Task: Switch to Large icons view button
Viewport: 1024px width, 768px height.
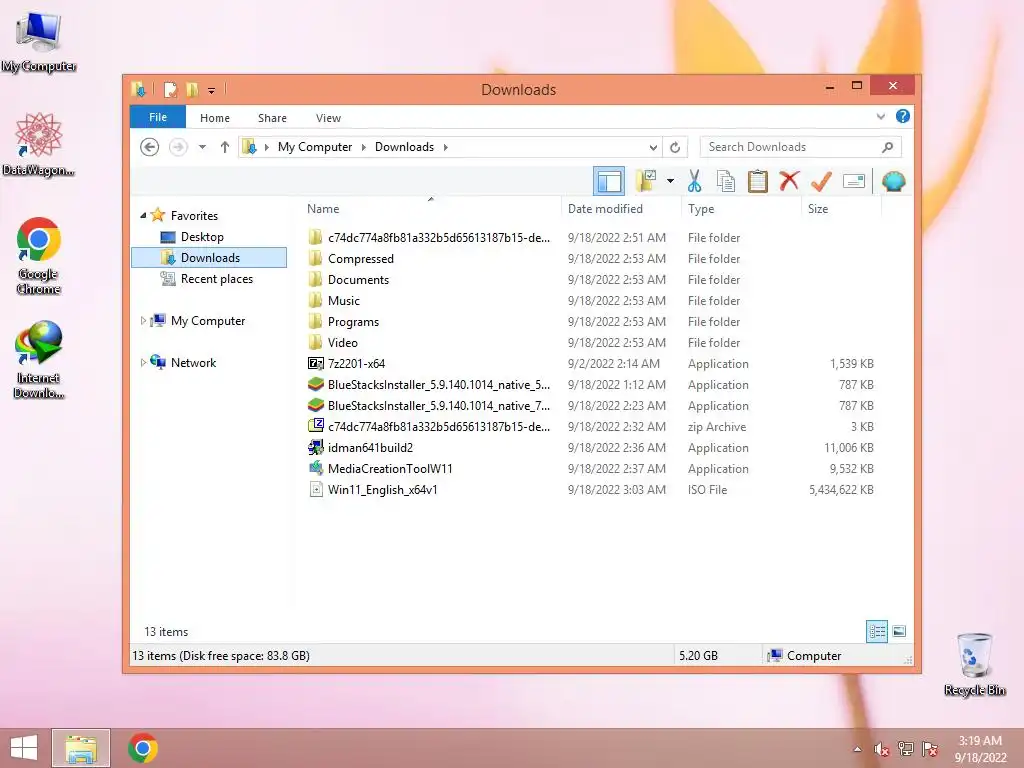Action: (x=899, y=632)
